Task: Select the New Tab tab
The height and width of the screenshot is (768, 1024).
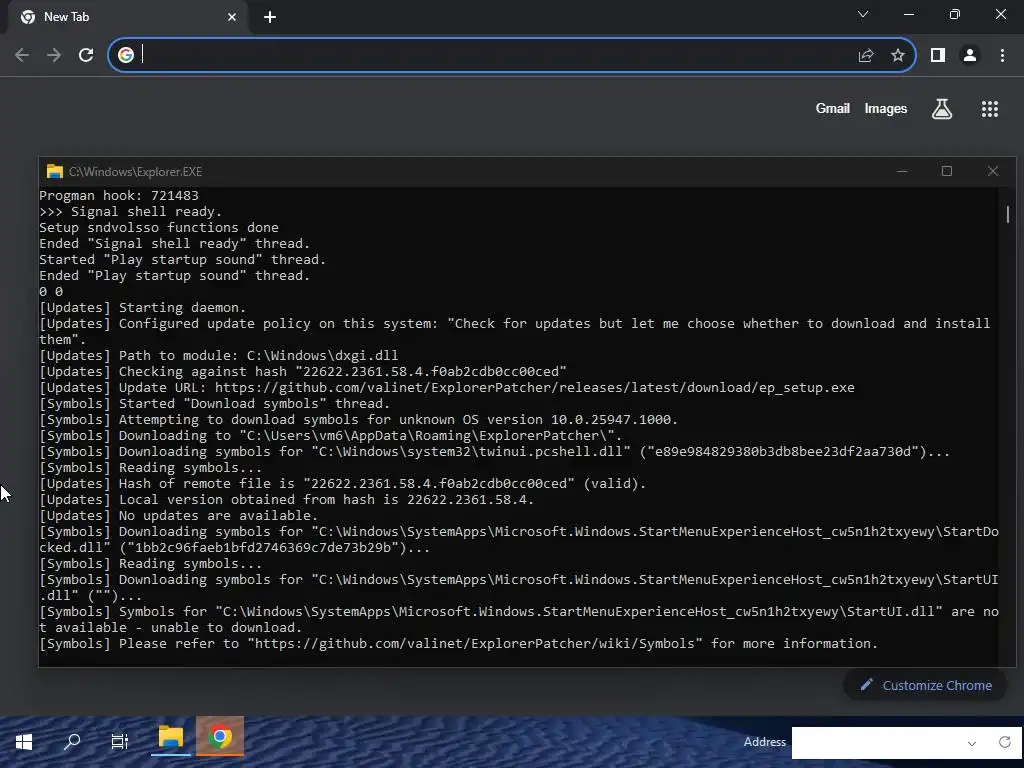Action: pos(127,17)
